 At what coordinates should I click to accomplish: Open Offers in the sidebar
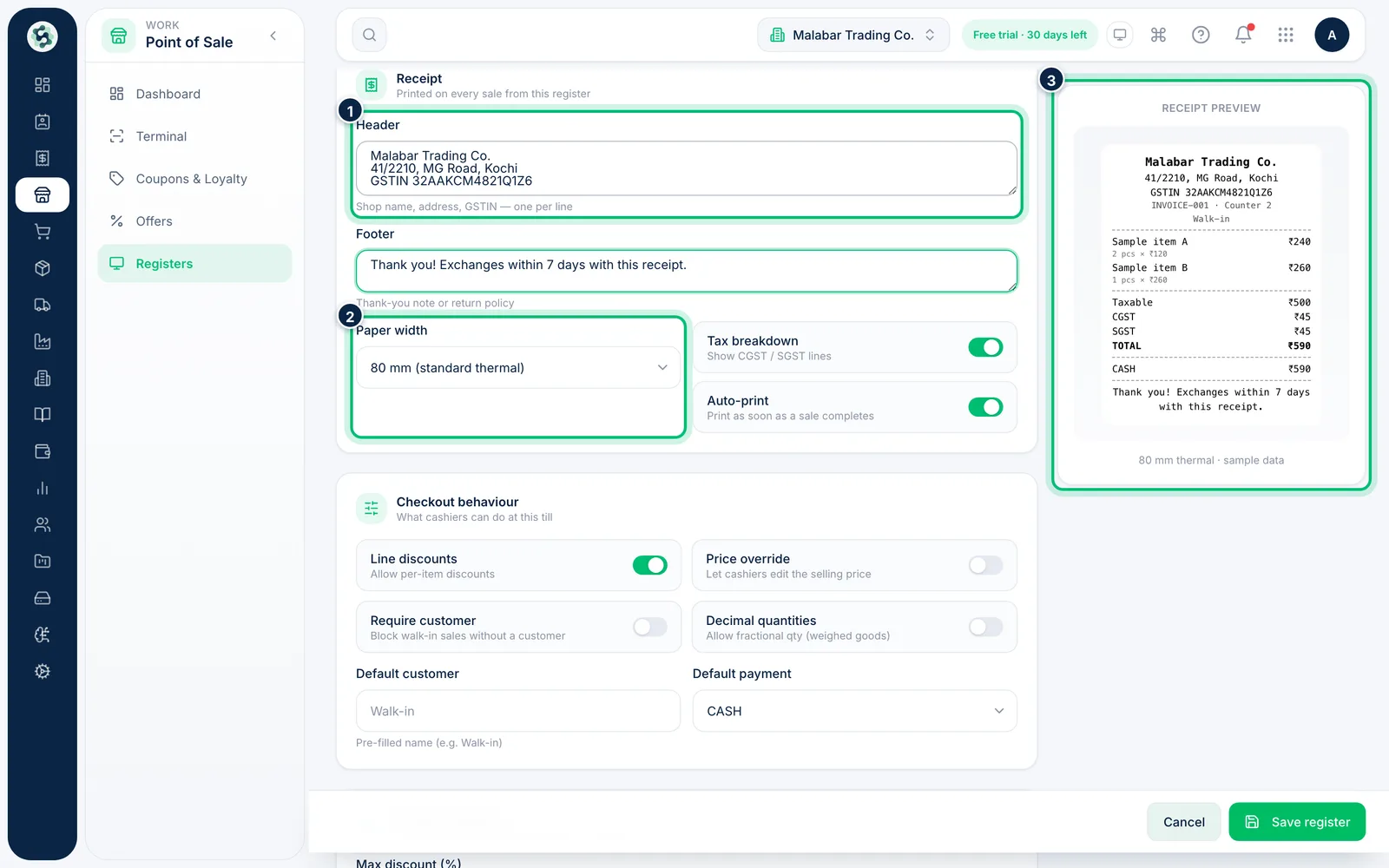pyautogui.click(x=194, y=221)
